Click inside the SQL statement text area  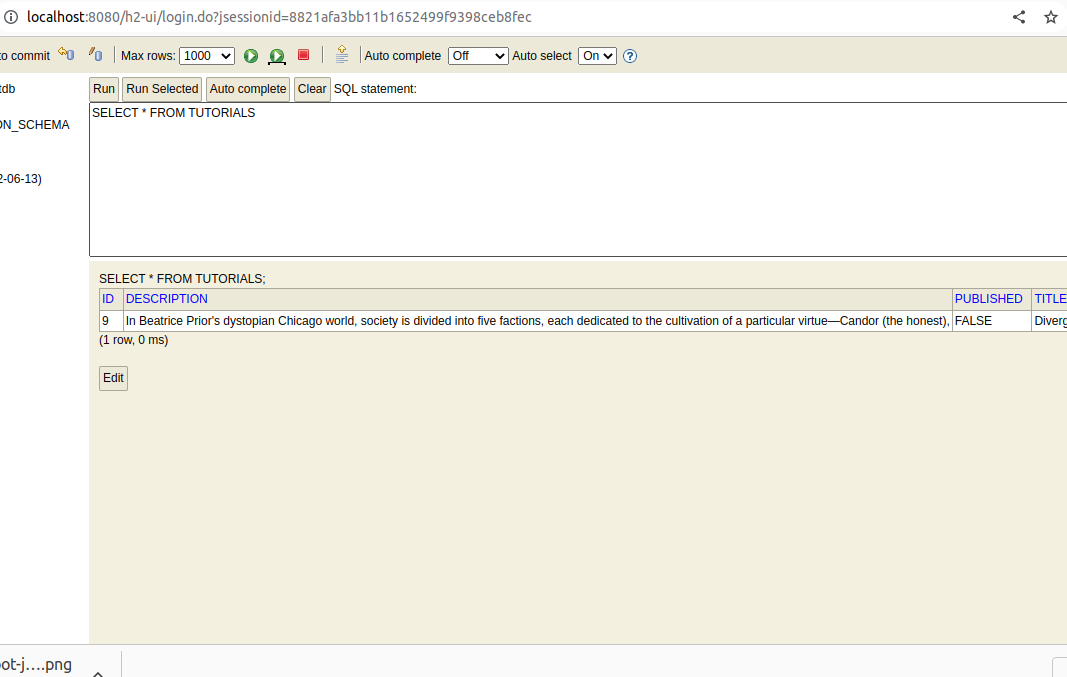click(578, 180)
